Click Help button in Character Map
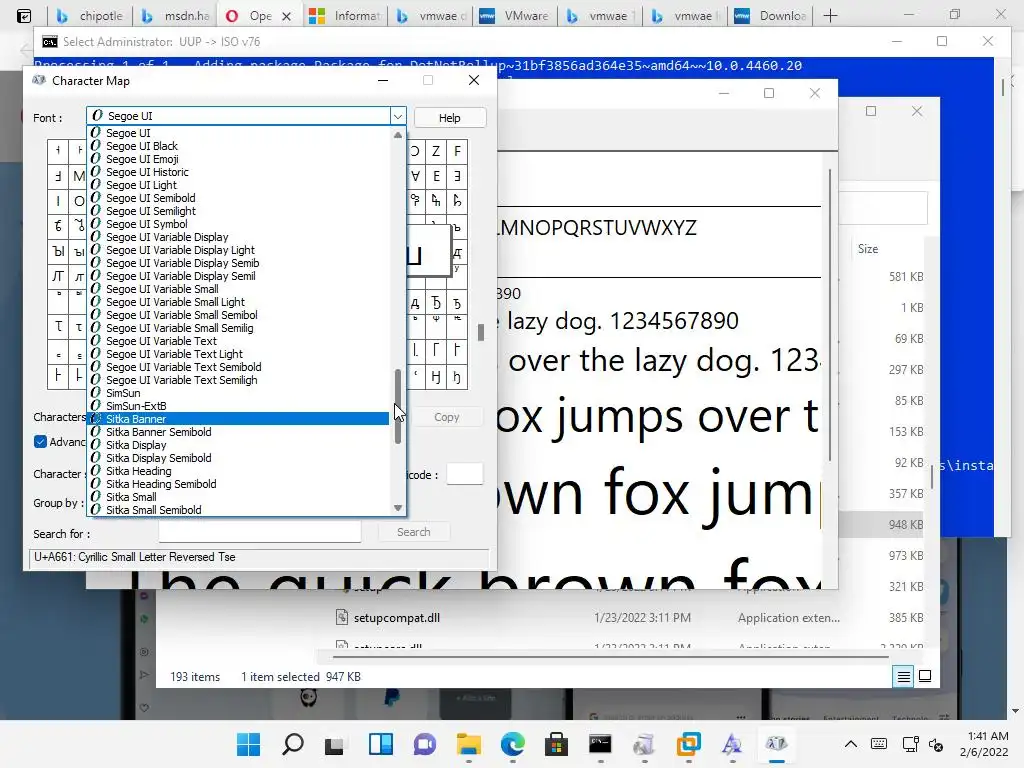This screenshot has height=768, width=1024. pos(449,118)
